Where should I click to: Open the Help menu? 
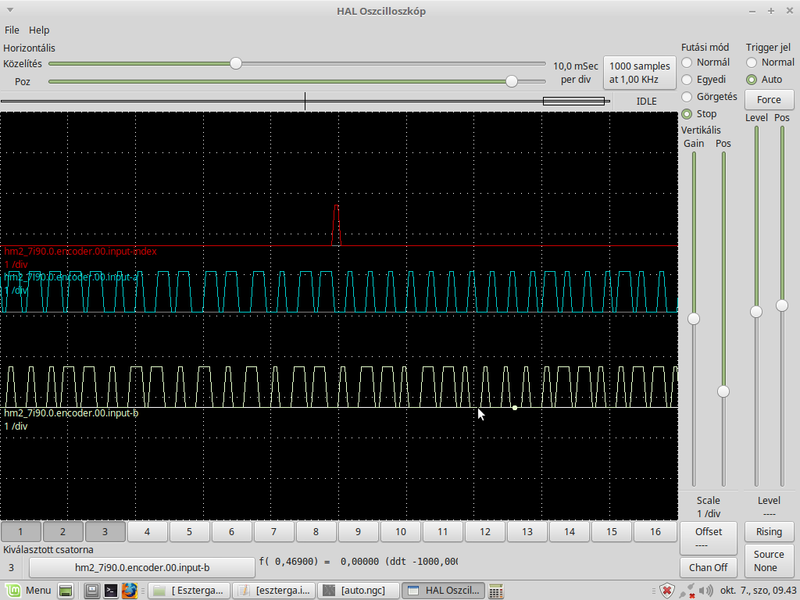click(x=39, y=30)
